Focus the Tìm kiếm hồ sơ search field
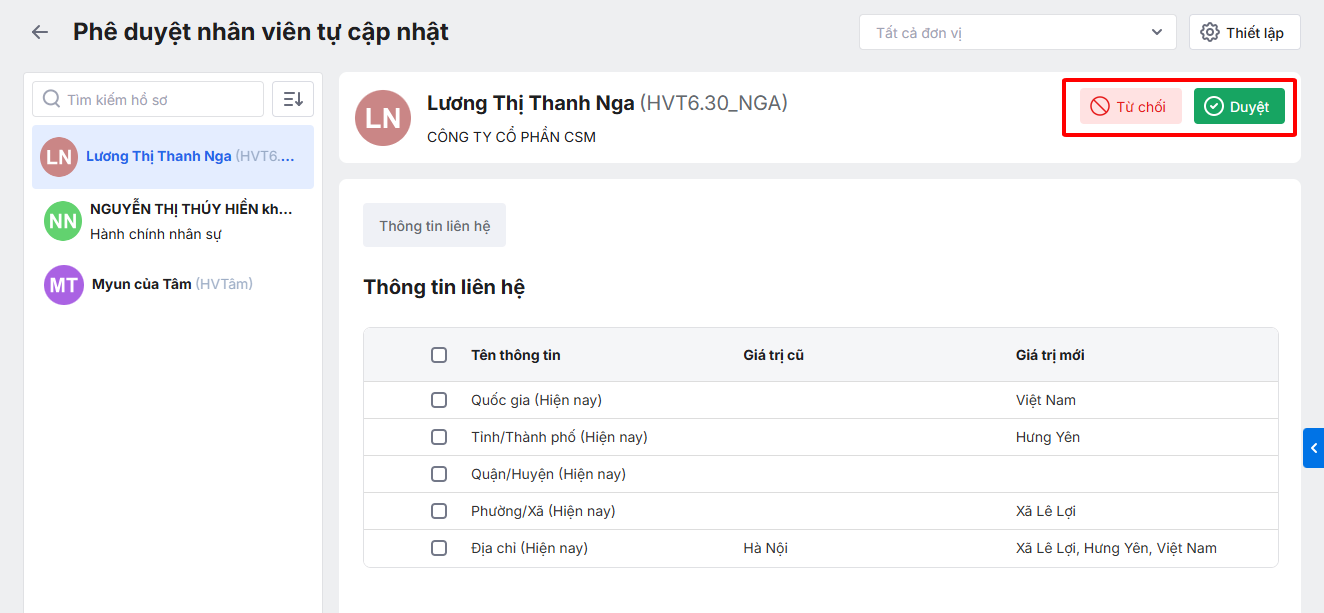 160,100
